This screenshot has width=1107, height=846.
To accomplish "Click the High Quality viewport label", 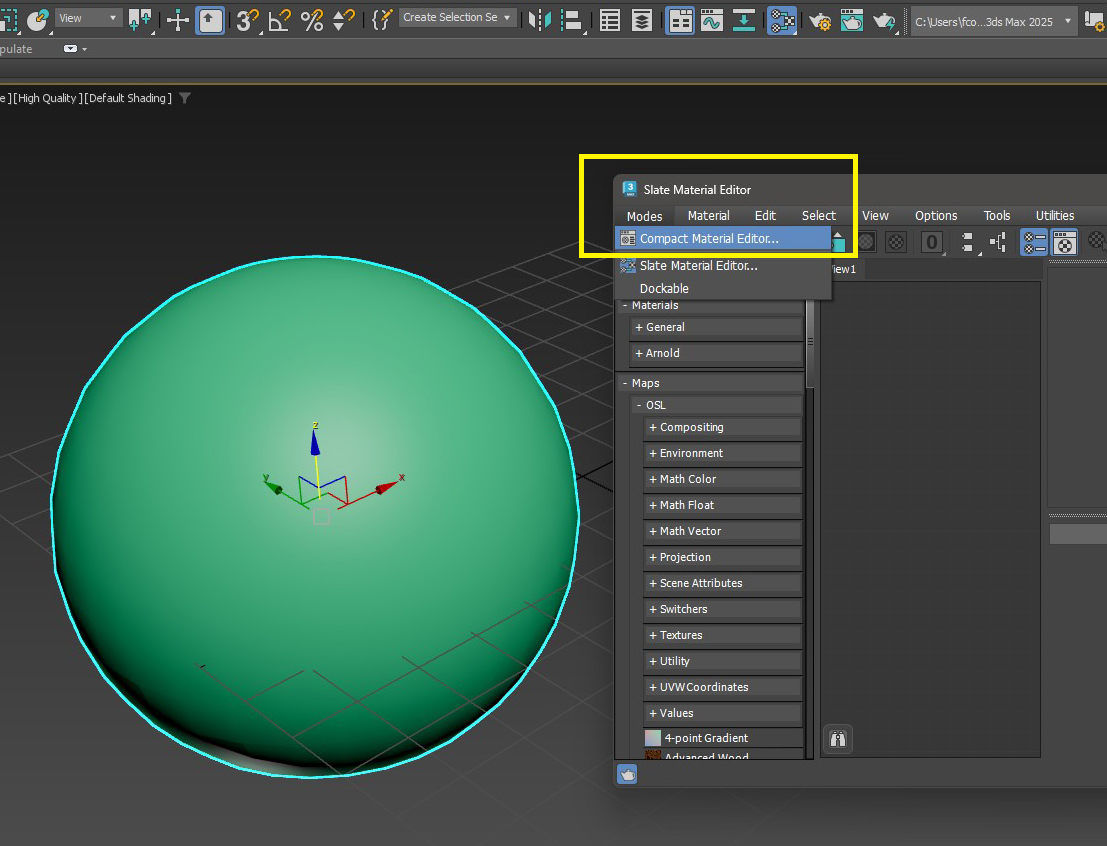I will point(47,98).
